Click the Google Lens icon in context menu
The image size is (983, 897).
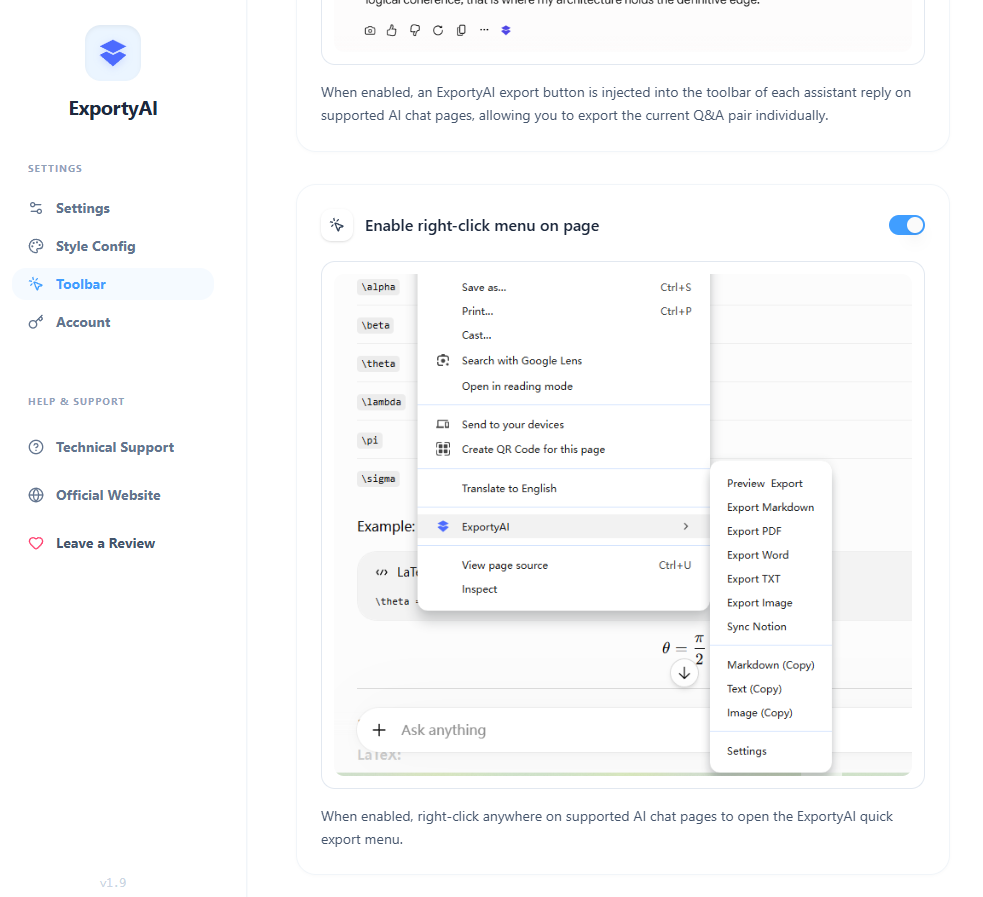(x=443, y=360)
